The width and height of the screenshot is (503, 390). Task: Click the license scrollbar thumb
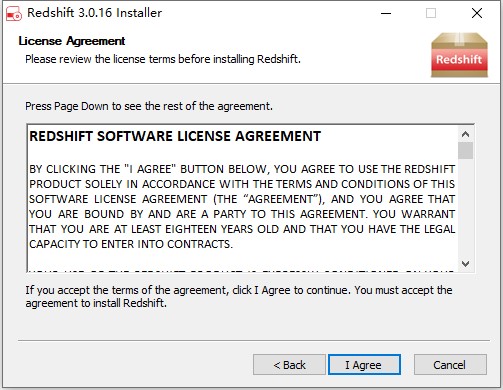tap(465, 150)
